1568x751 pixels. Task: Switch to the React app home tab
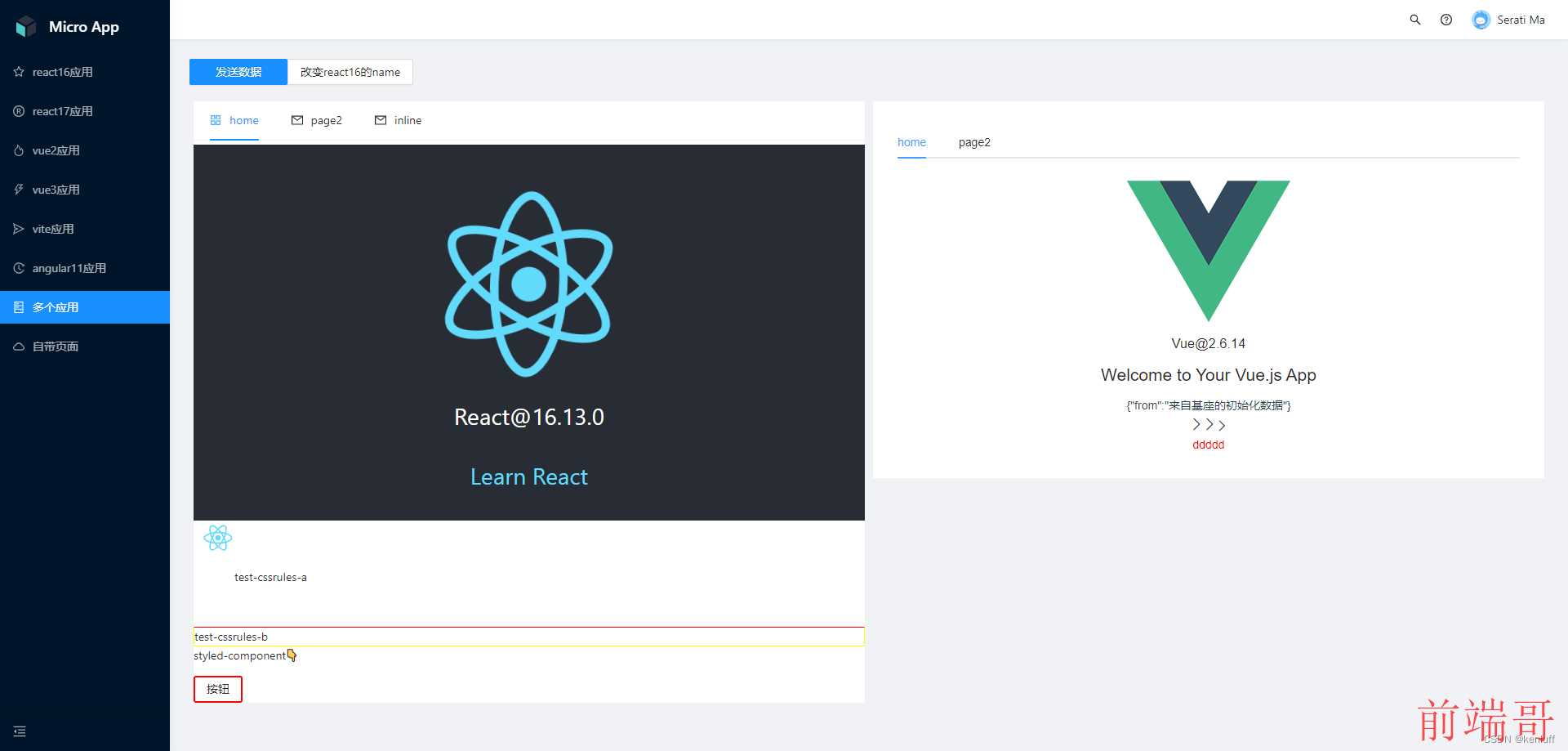point(234,120)
